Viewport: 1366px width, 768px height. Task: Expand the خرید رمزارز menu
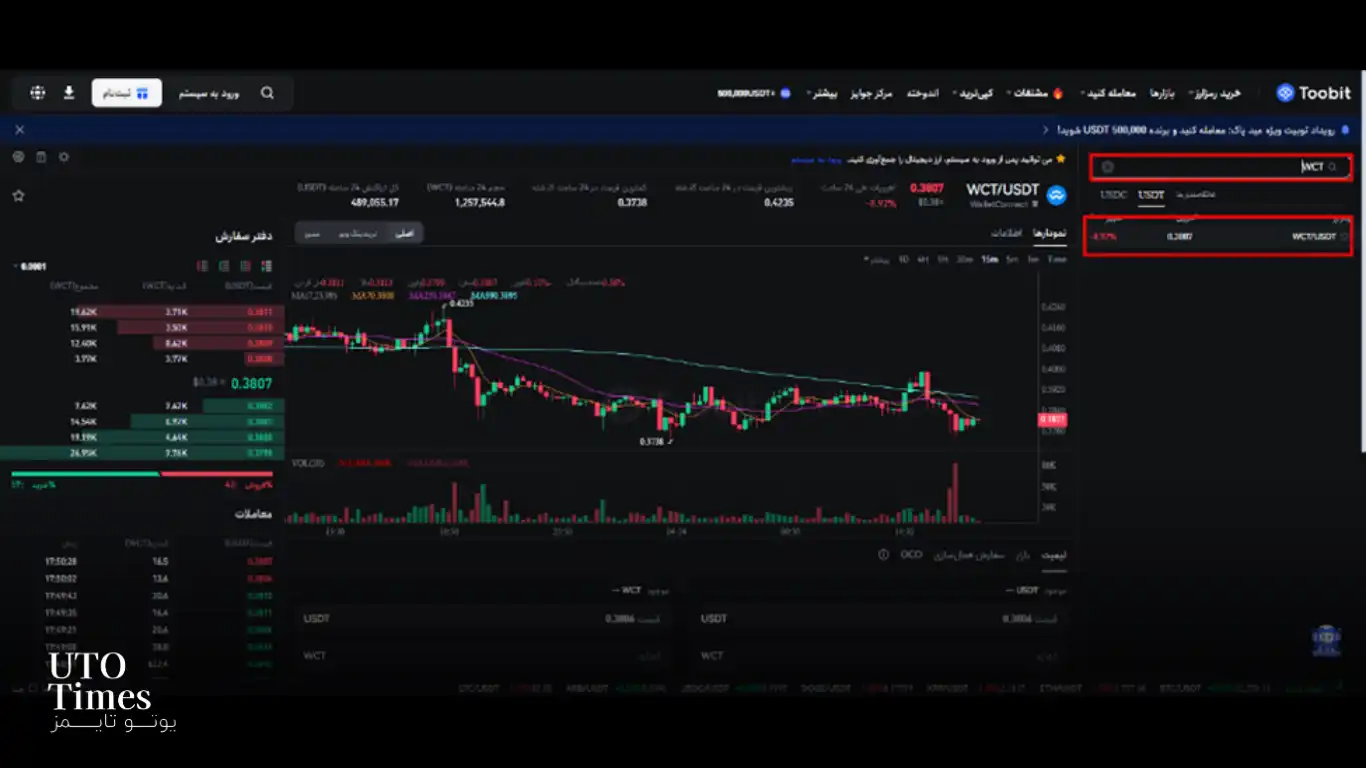(x=1214, y=93)
